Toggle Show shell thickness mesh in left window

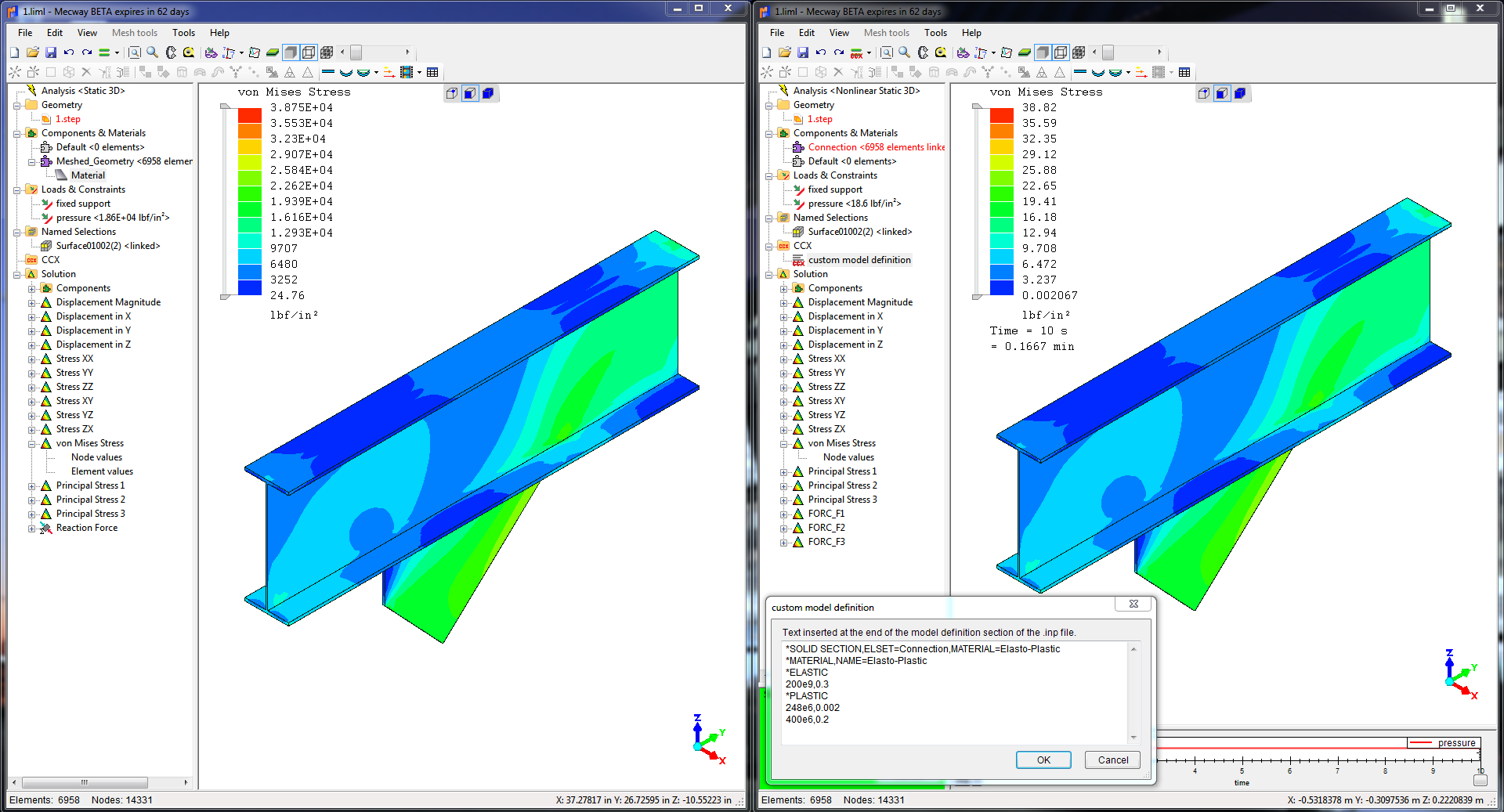click(x=327, y=52)
